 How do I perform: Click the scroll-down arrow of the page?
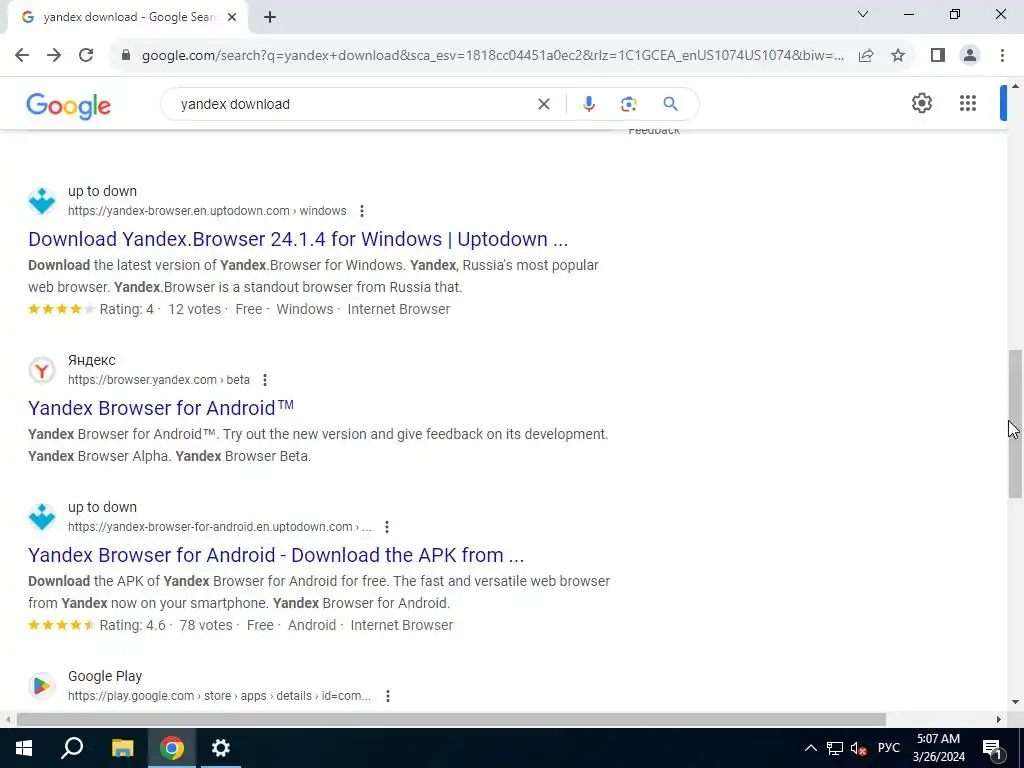point(1015,703)
